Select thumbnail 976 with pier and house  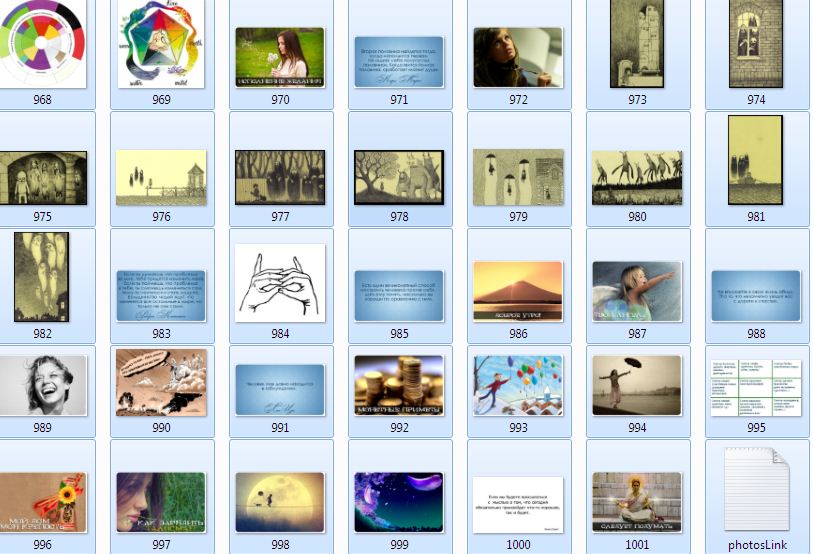pos(161,178)
